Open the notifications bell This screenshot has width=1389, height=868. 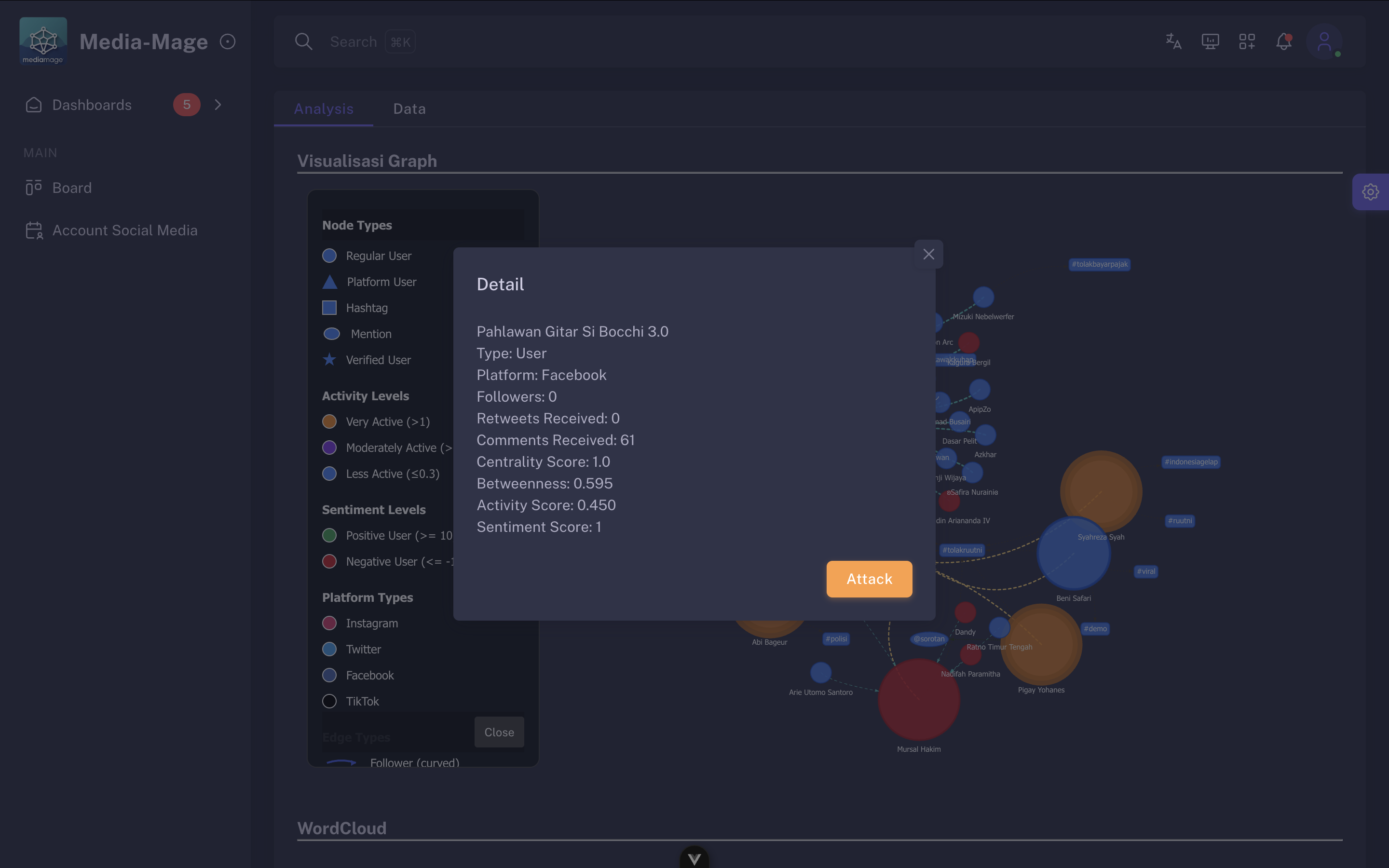(x=1284, y=41)
